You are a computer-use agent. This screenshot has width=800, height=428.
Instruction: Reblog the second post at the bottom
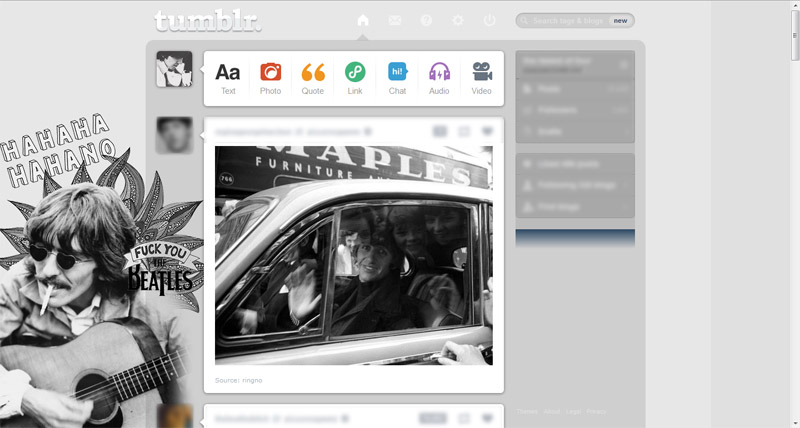pyautogui.click(x=464, y=419)
